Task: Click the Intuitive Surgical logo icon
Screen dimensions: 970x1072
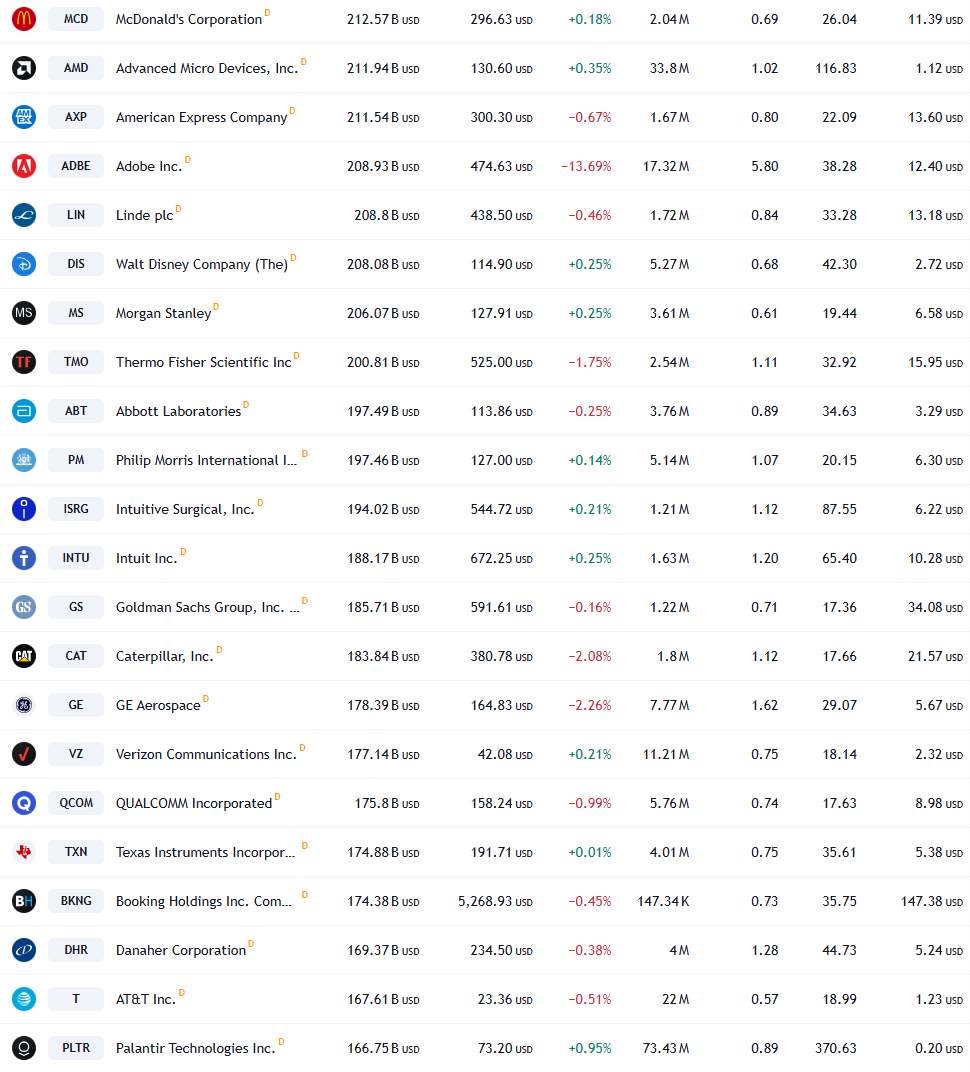Action: [24, 509]
